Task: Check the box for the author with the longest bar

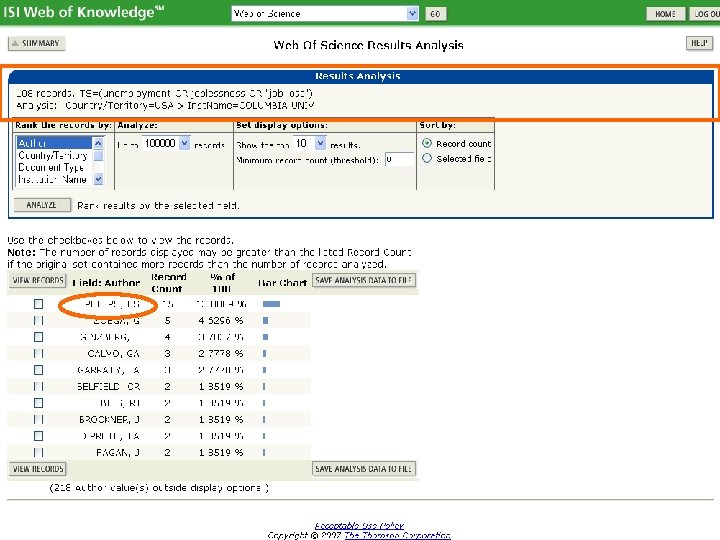Action: 39,304
